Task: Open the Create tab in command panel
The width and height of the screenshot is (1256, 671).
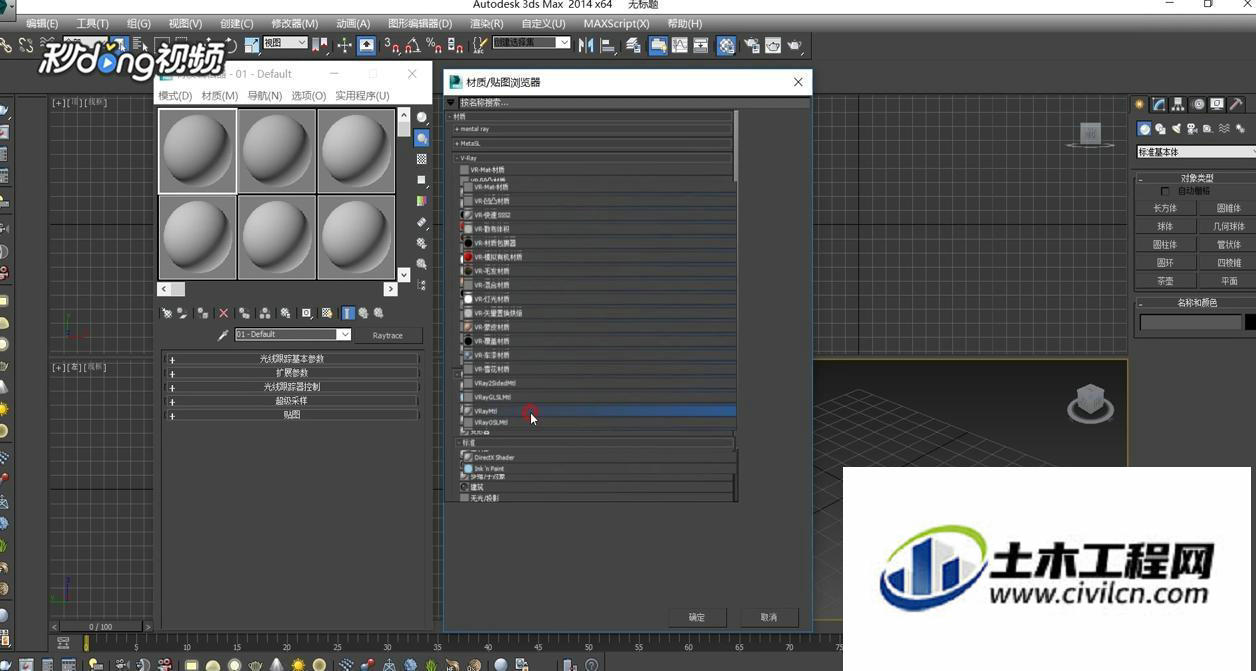Action: pyautogui.click(x=1139, y=104)
